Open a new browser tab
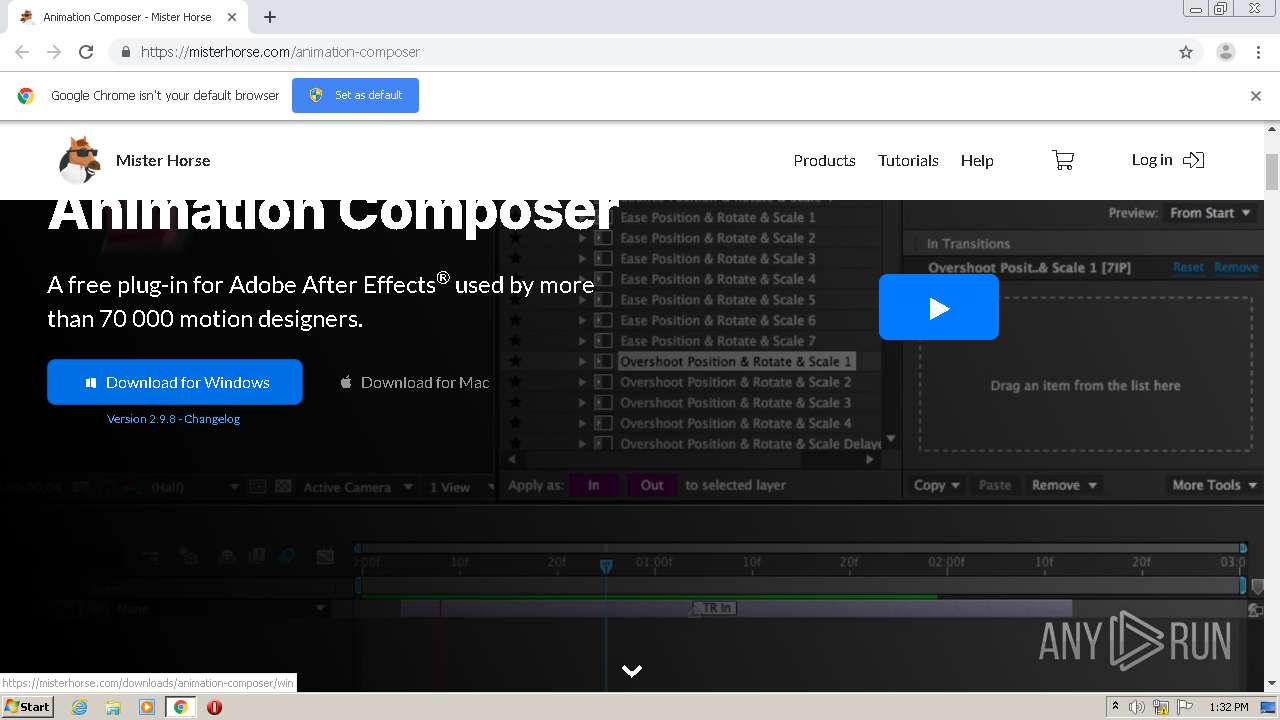The height and width of the screenshot is (720, 1280). [x=270, y=17]
